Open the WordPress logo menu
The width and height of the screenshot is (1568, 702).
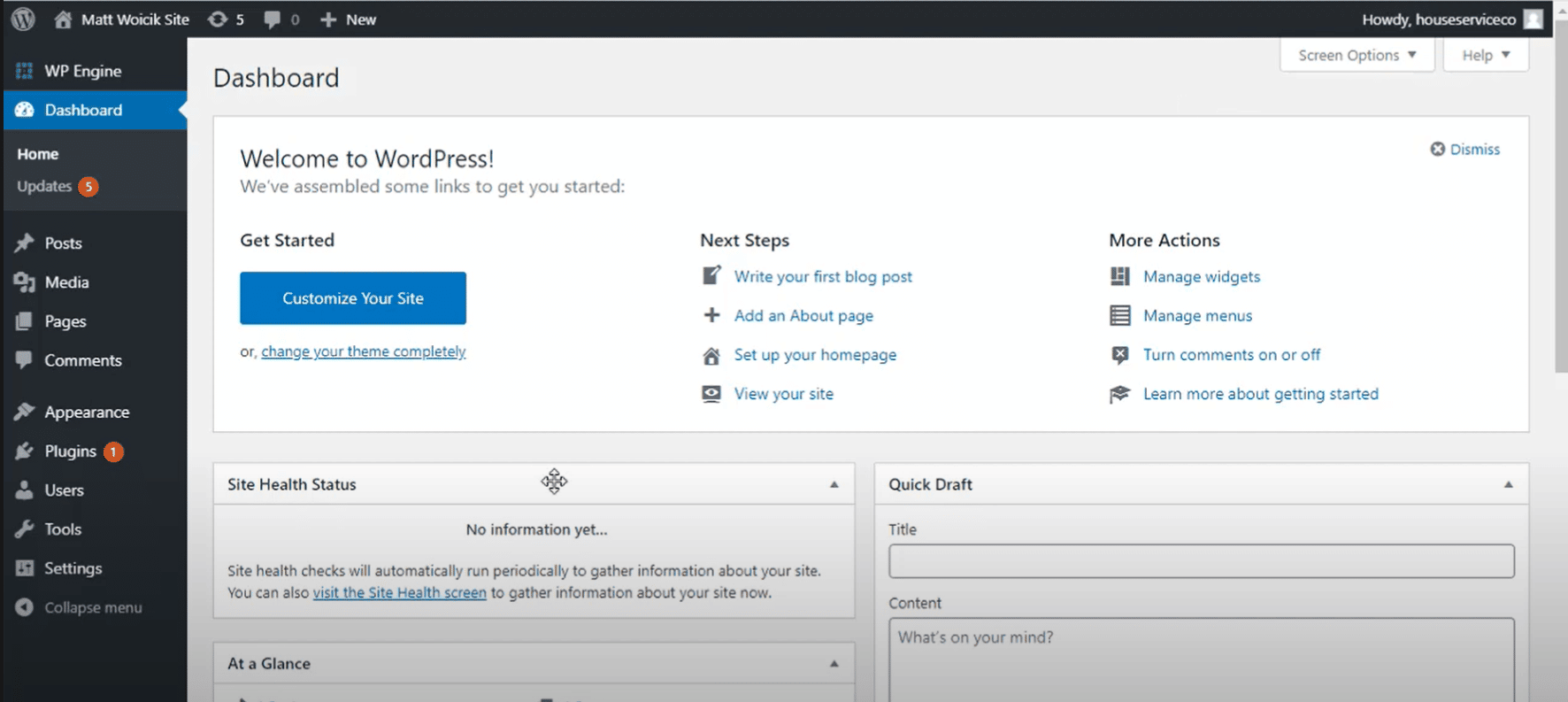[x=24, y=19]
